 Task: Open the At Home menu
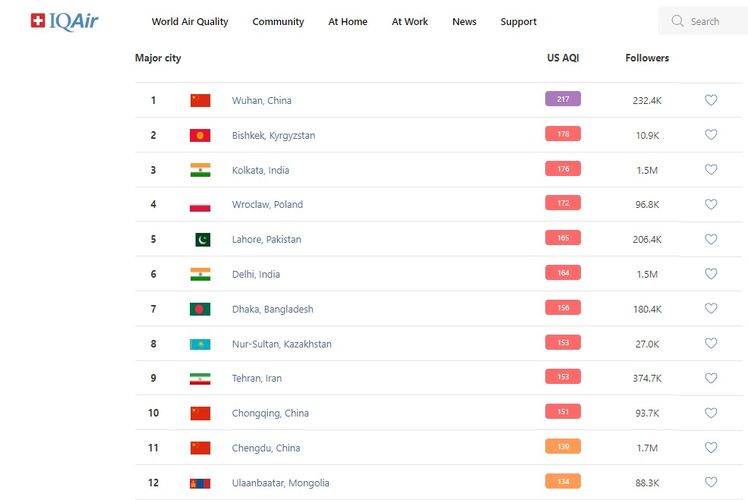(348, 22)
